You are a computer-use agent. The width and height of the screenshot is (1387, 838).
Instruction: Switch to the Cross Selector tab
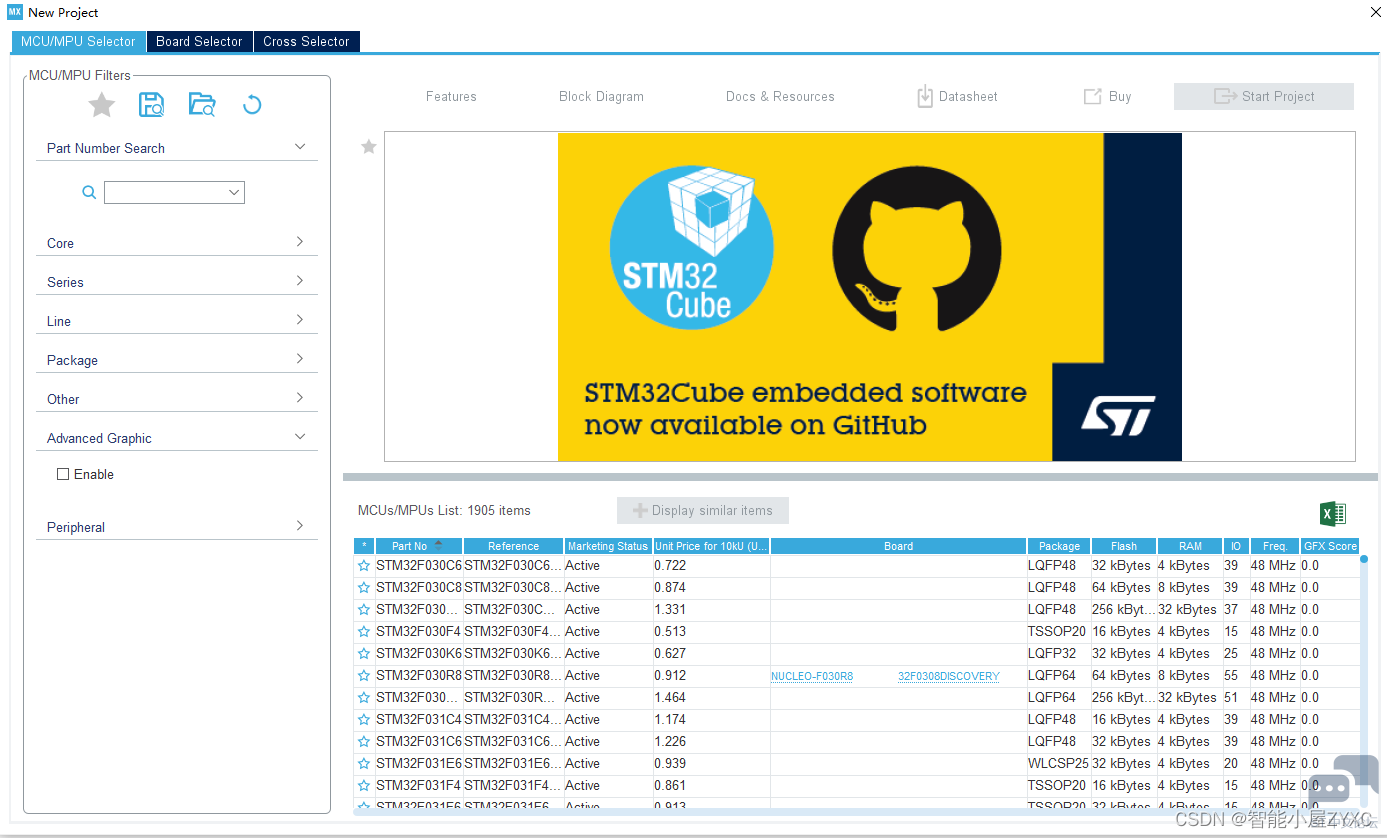(x=306, y=41)
